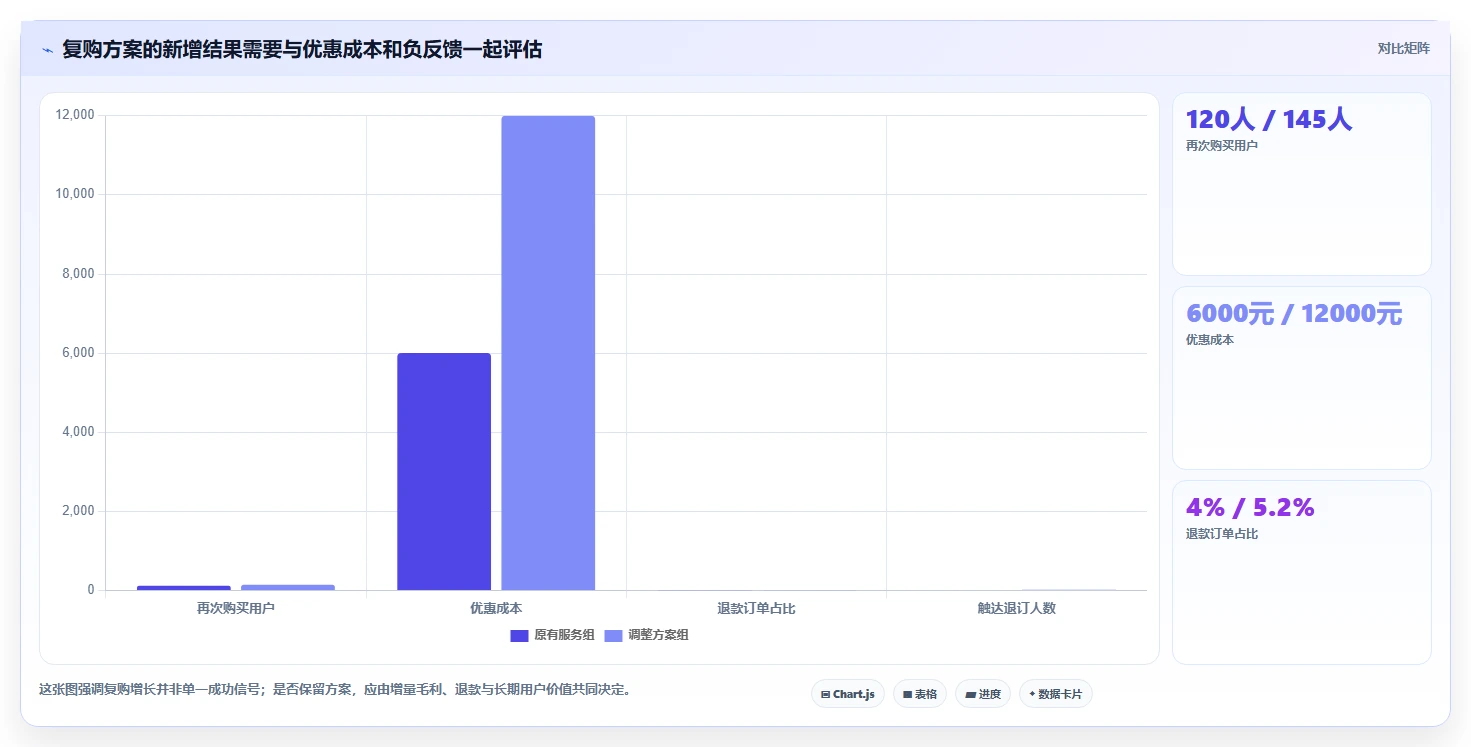Click the footnote text starting 这张图强调

point(335,690)
